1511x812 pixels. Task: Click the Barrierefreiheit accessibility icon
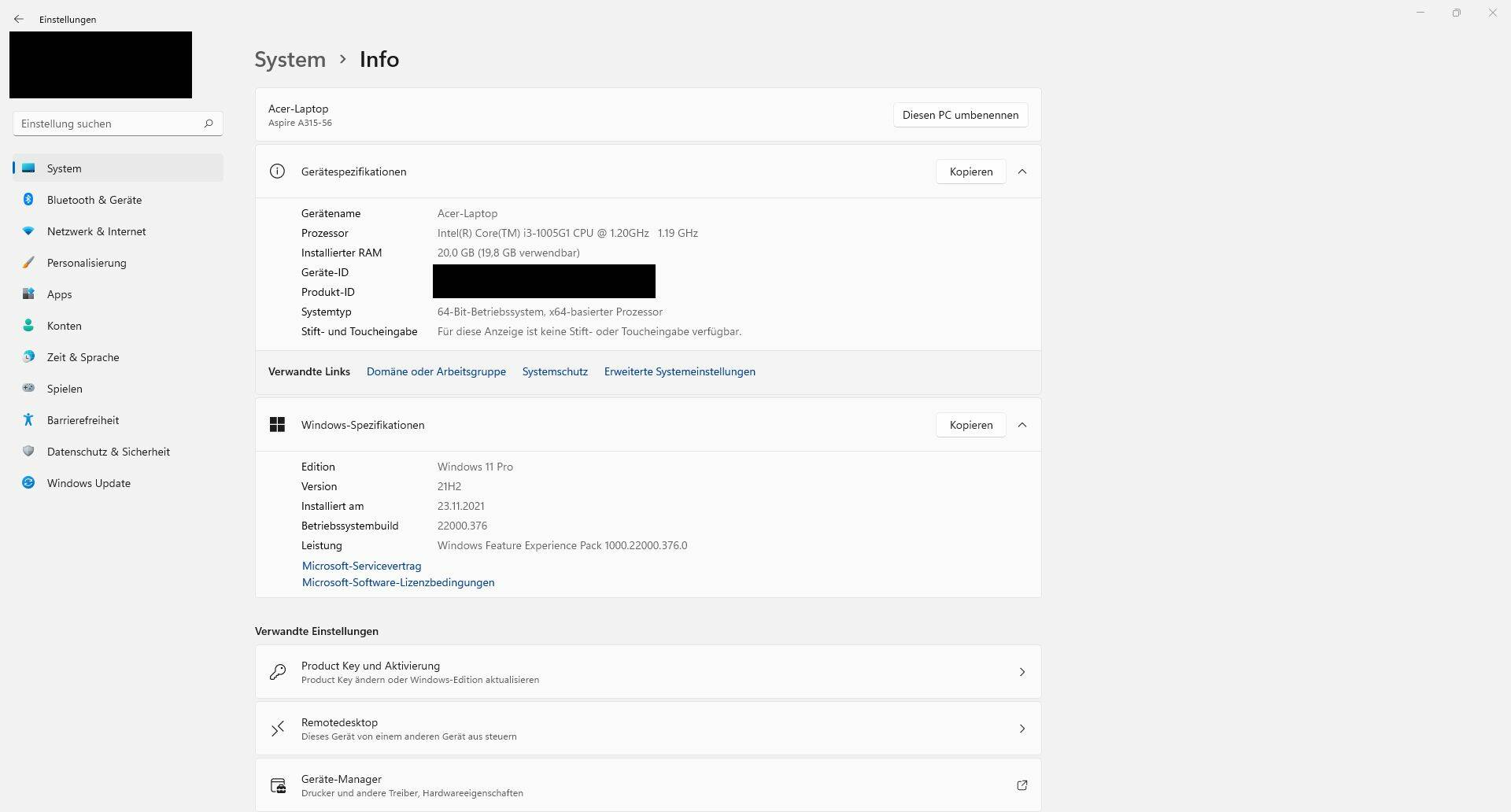point(28,420)
